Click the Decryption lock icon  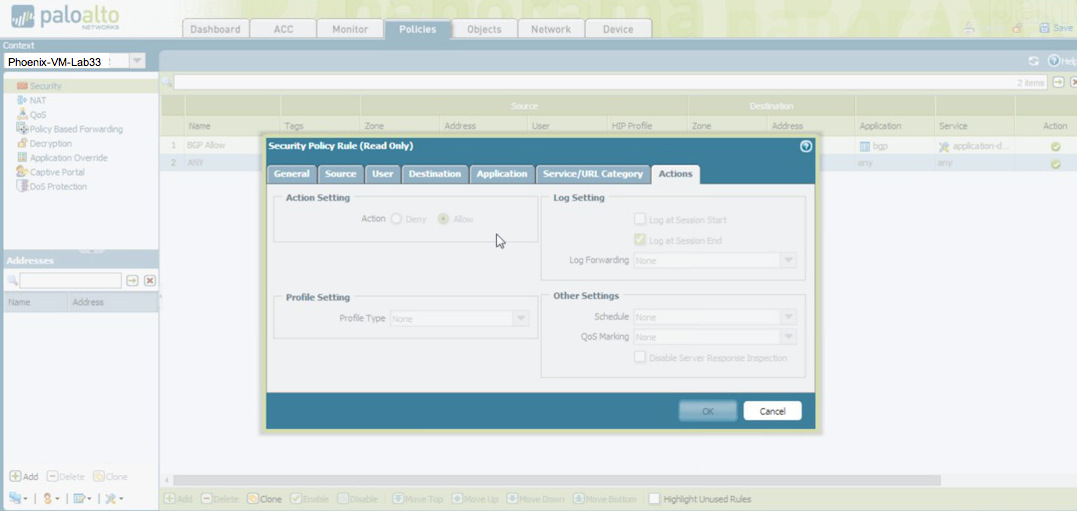(22, 144)
